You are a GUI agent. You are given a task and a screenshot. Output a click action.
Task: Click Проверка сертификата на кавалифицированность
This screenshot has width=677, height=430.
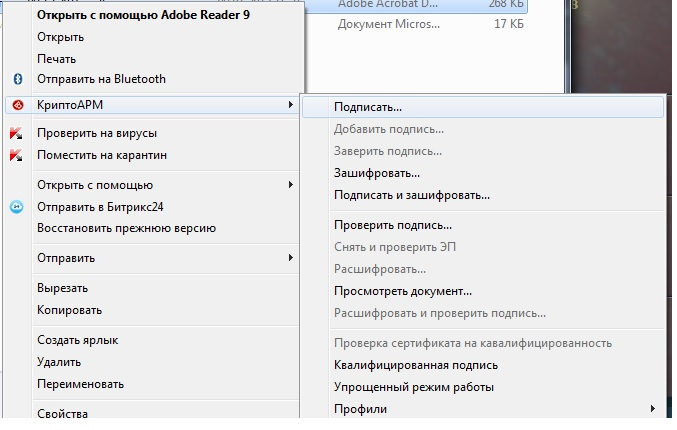473,343
